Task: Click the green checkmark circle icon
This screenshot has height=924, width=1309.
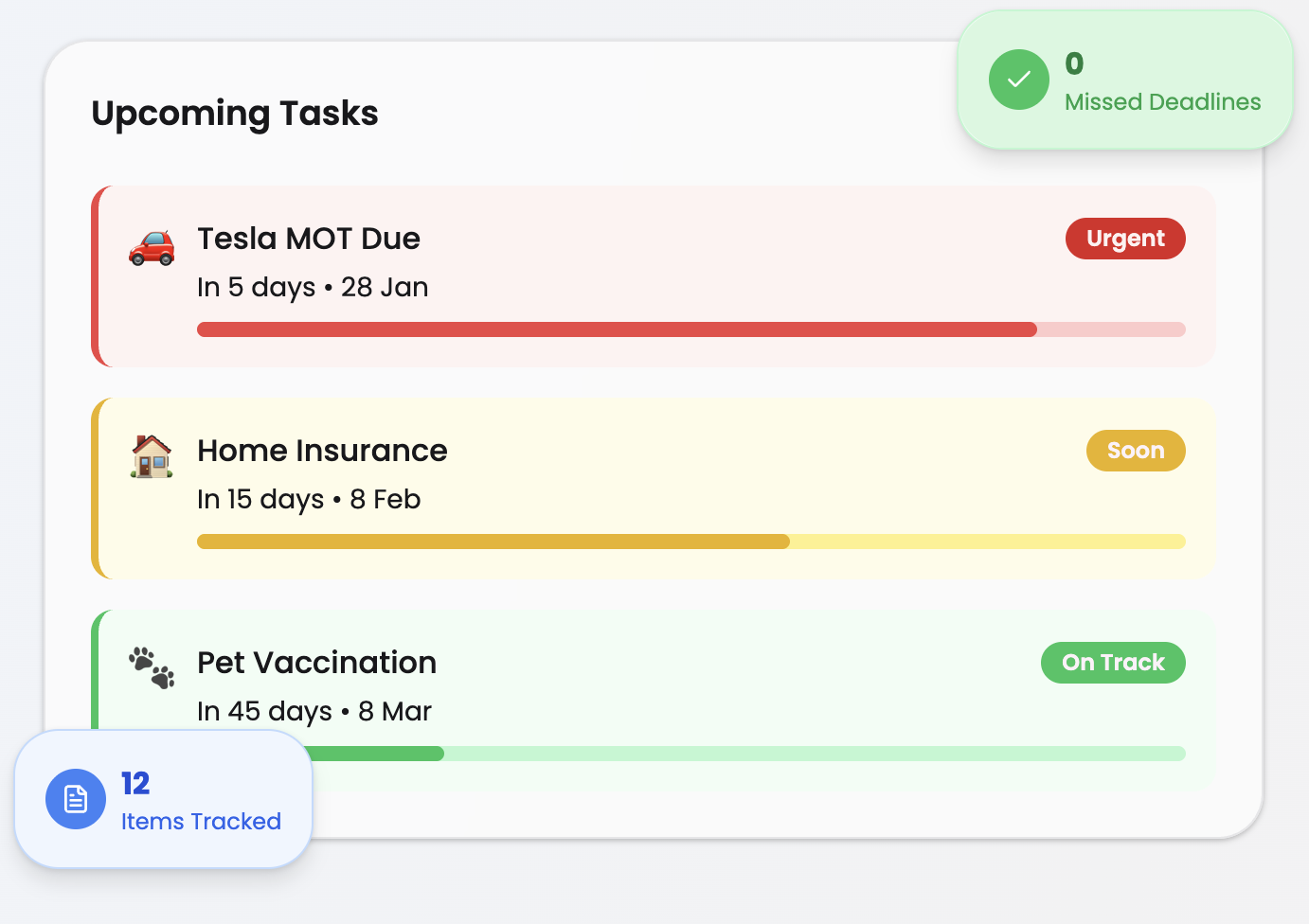Action: tap(1019, 80)
